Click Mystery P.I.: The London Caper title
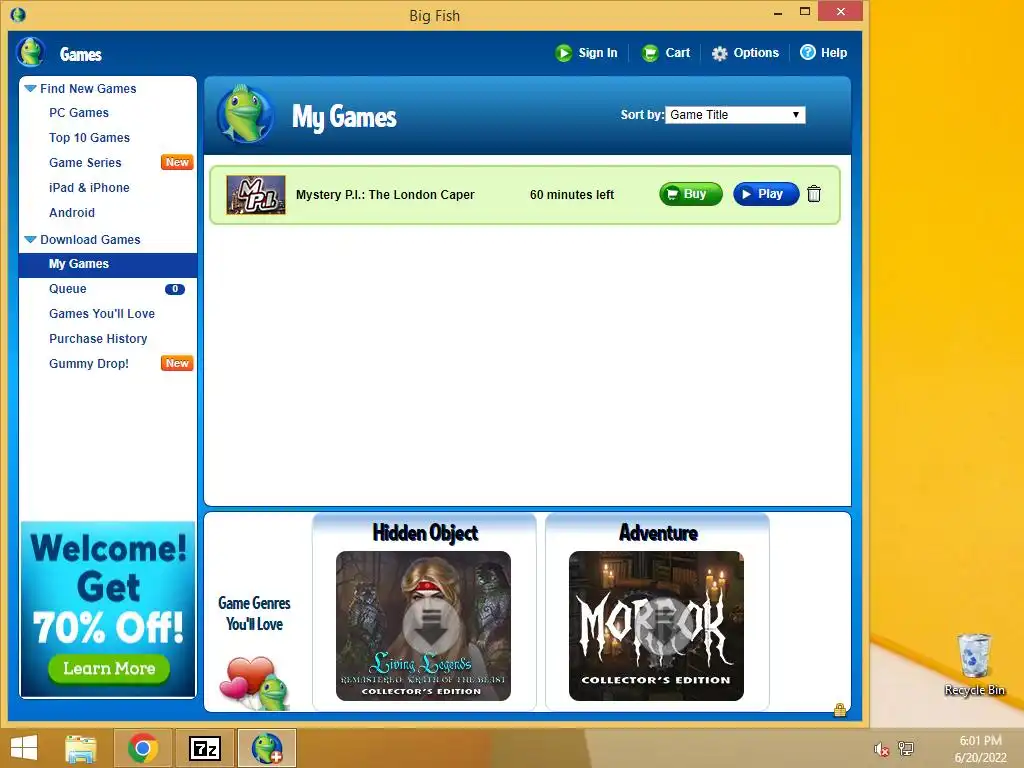The height and width of the screenshot is (768, 1024). [x=385, y=195]
